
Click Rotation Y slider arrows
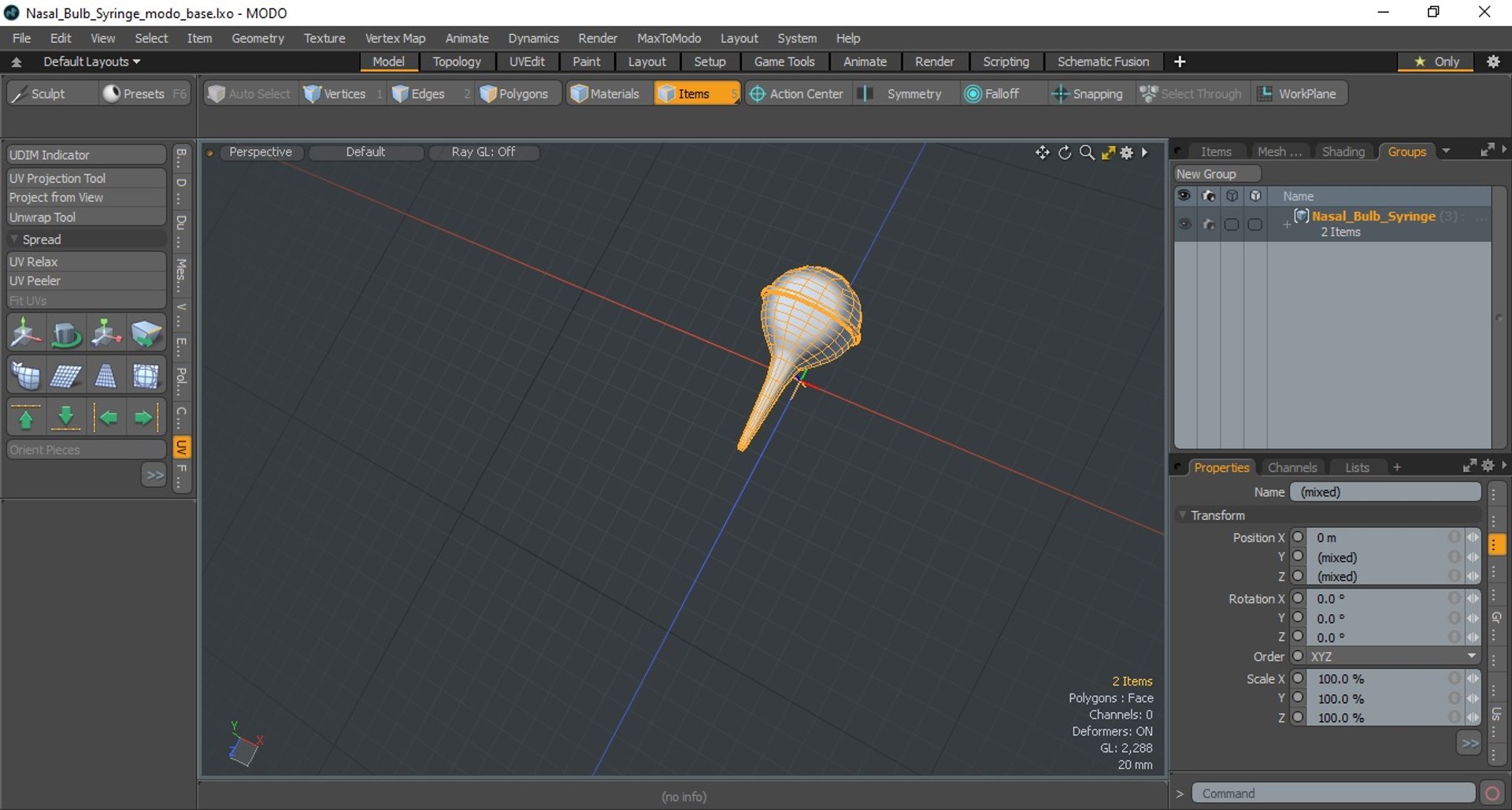pos(1473,619)
